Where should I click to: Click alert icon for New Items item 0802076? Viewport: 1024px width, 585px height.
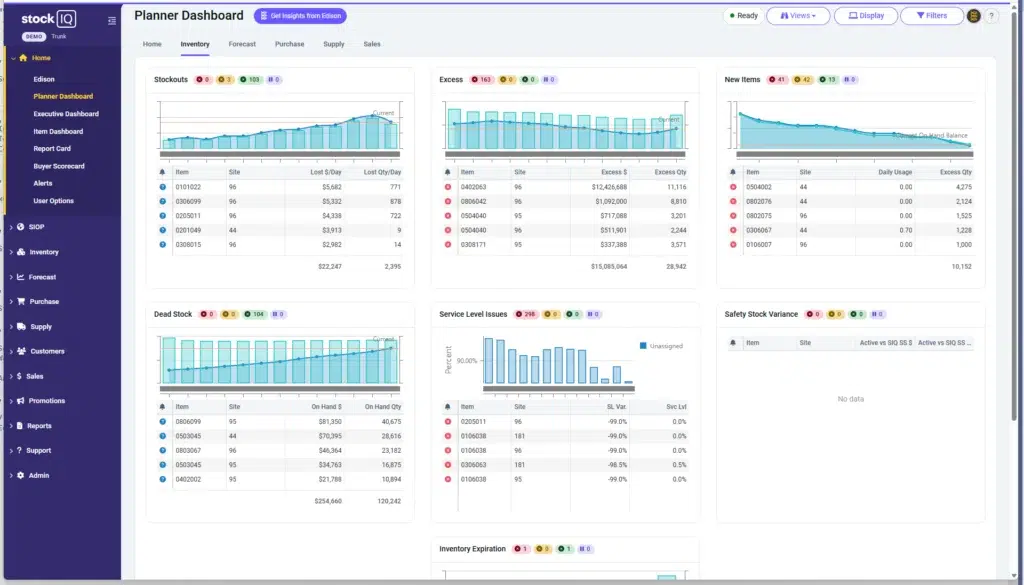click(733, 202)
